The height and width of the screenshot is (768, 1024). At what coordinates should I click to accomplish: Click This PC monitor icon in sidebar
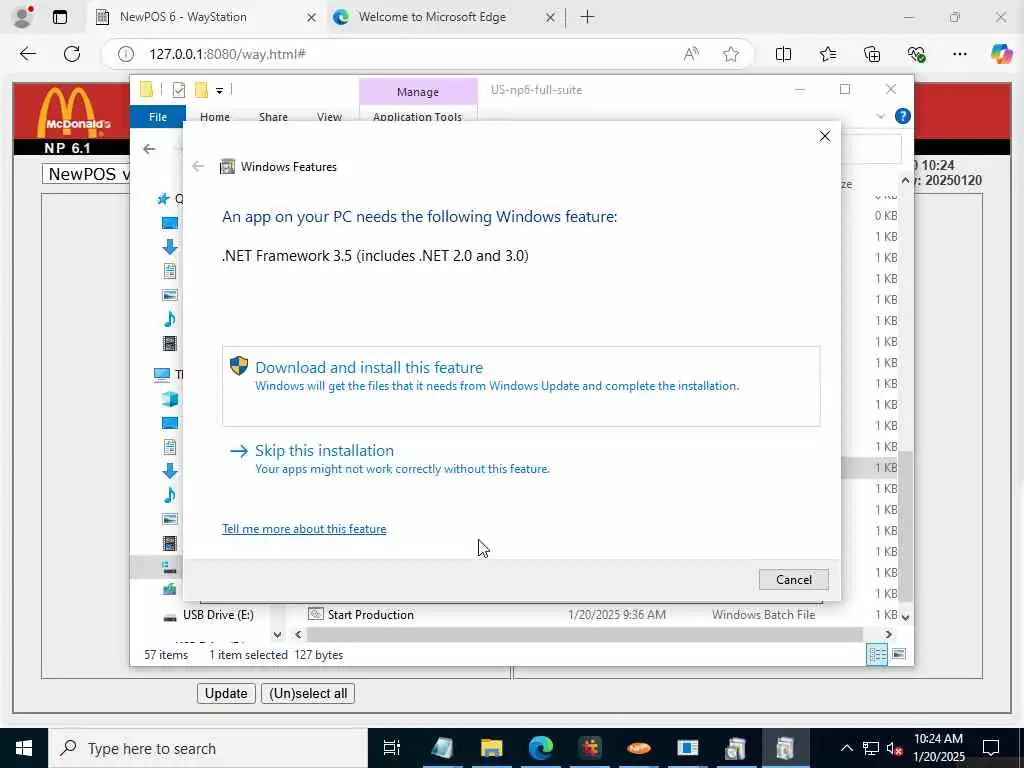click(x=162, y=374)
